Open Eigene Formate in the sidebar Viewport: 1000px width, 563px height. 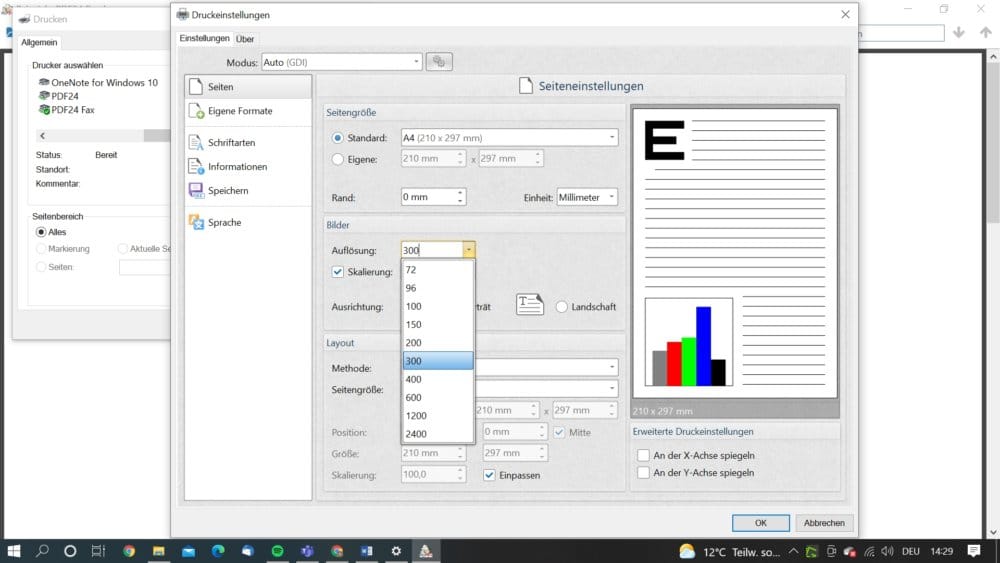(248, 111)
